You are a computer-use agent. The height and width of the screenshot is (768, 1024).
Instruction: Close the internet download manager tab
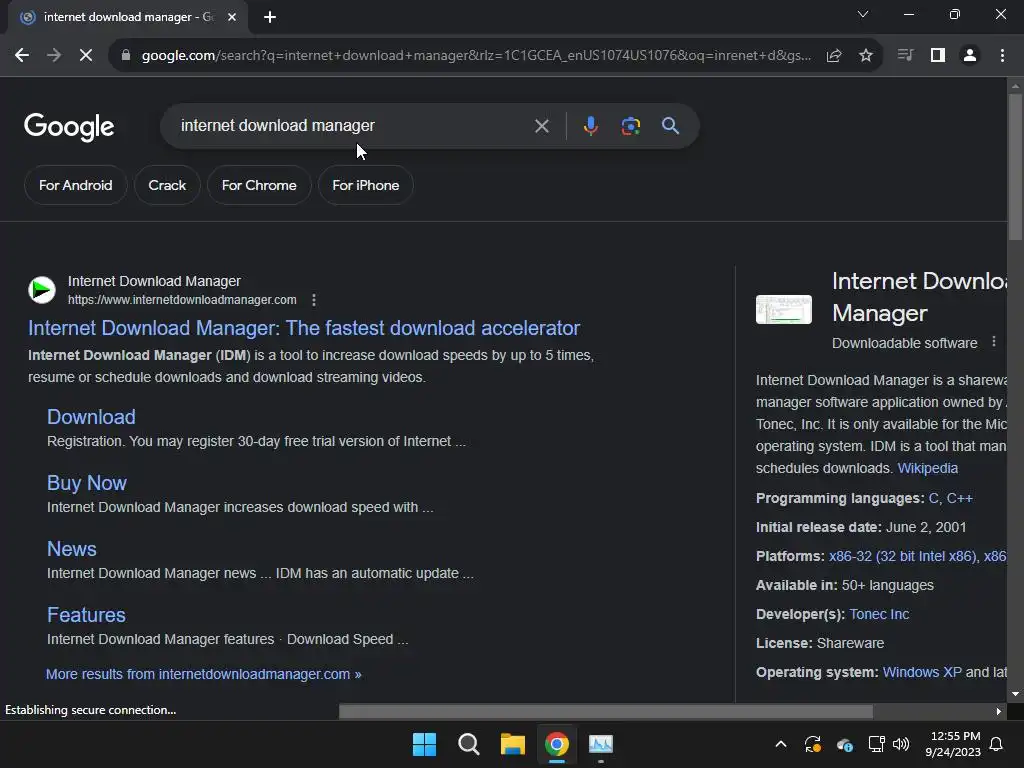[232, 17]
